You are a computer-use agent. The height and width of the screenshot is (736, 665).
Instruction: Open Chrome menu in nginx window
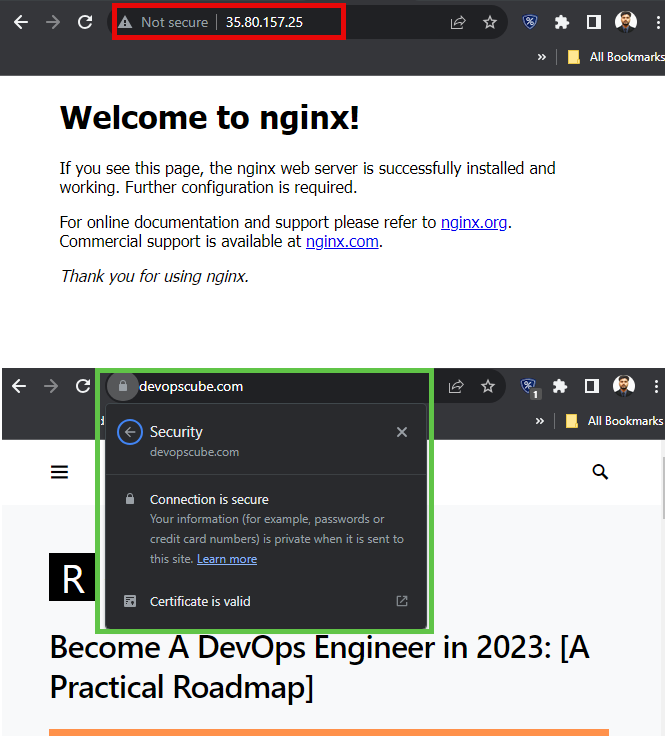click(x=658, y=22)
